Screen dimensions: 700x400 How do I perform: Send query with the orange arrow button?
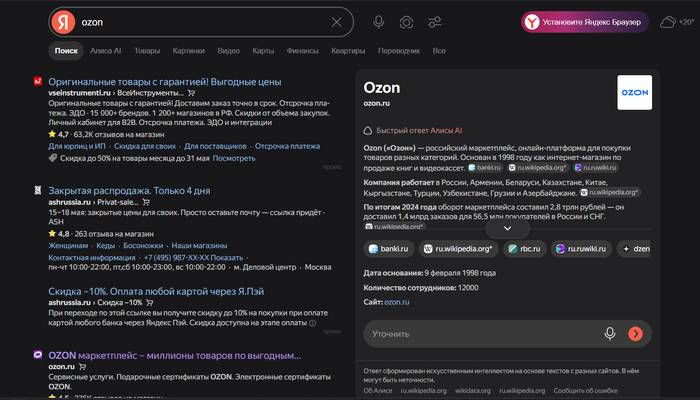pos(635,334)
